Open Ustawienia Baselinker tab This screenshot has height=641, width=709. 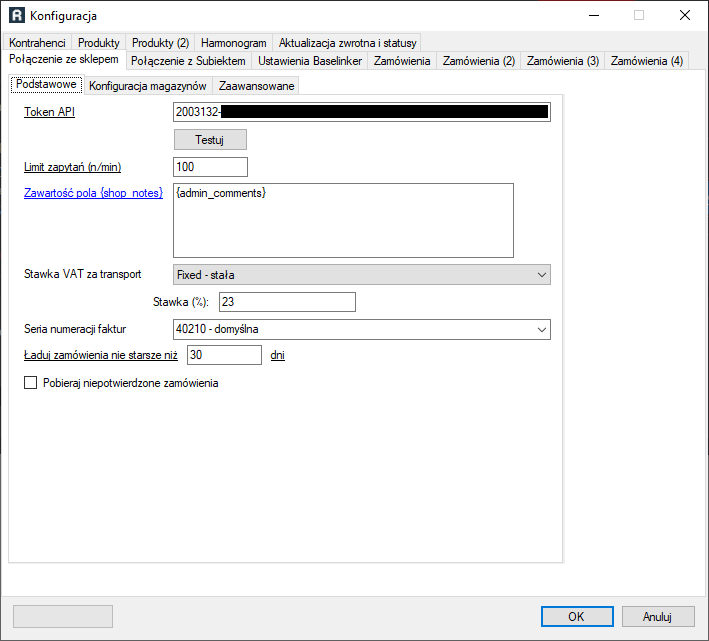point(310,61)
